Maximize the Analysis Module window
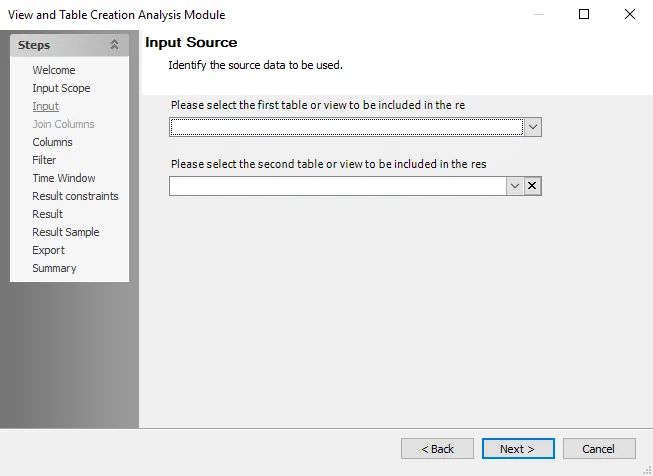The image size is (653, 476). pos(584,14)
